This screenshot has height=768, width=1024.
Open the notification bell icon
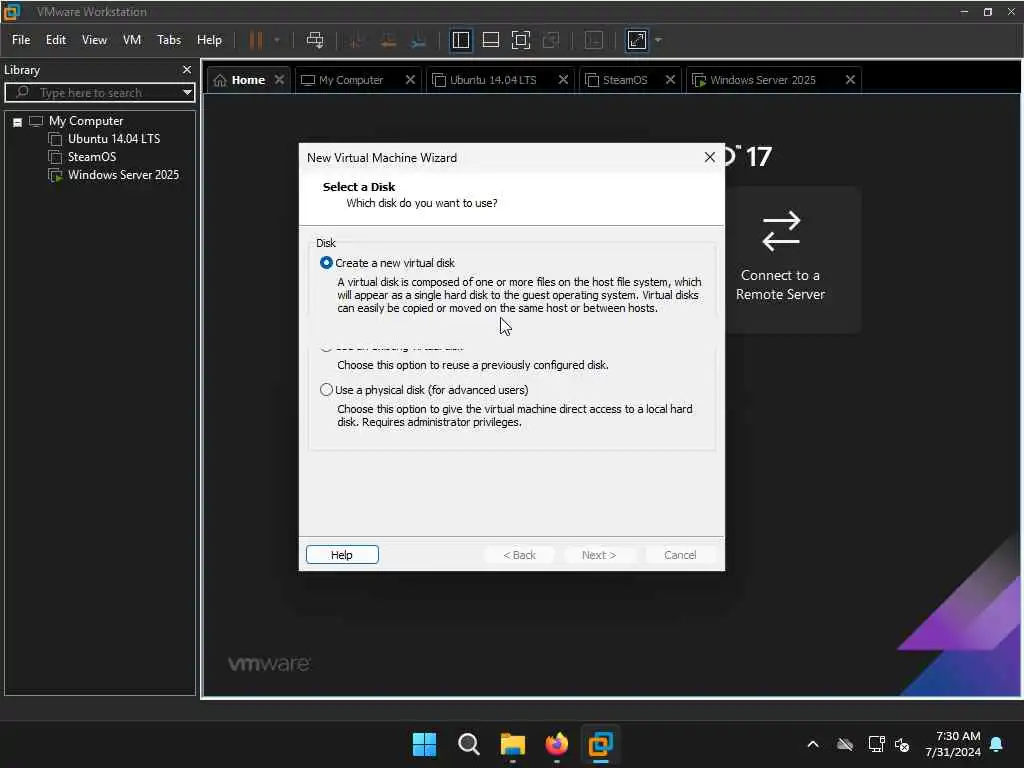coord(997,744)
